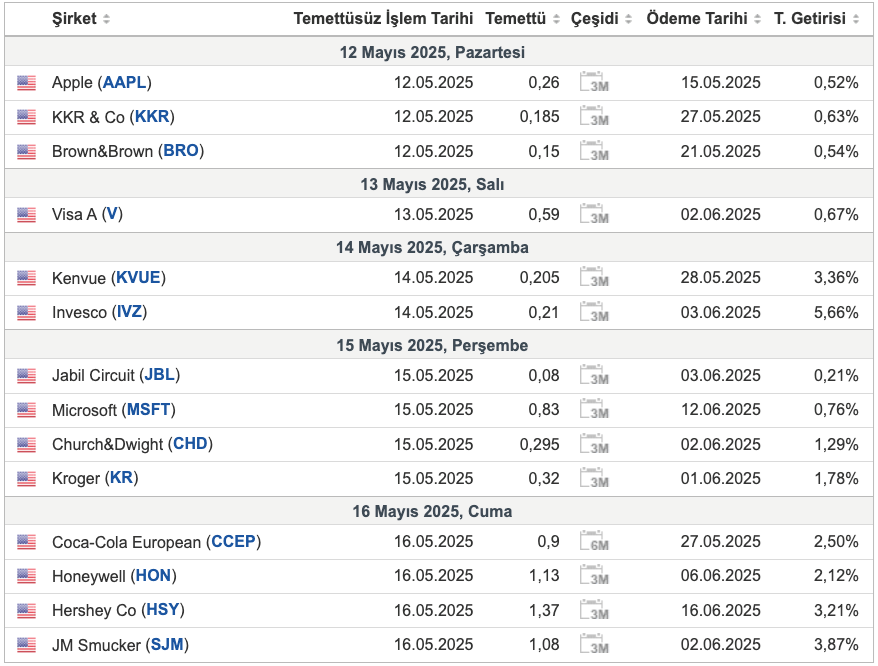Click the 3M calendar icon for Kenvue
Image resolution: width=878 pixels, height=666 pixels.
tap(594, 277)
